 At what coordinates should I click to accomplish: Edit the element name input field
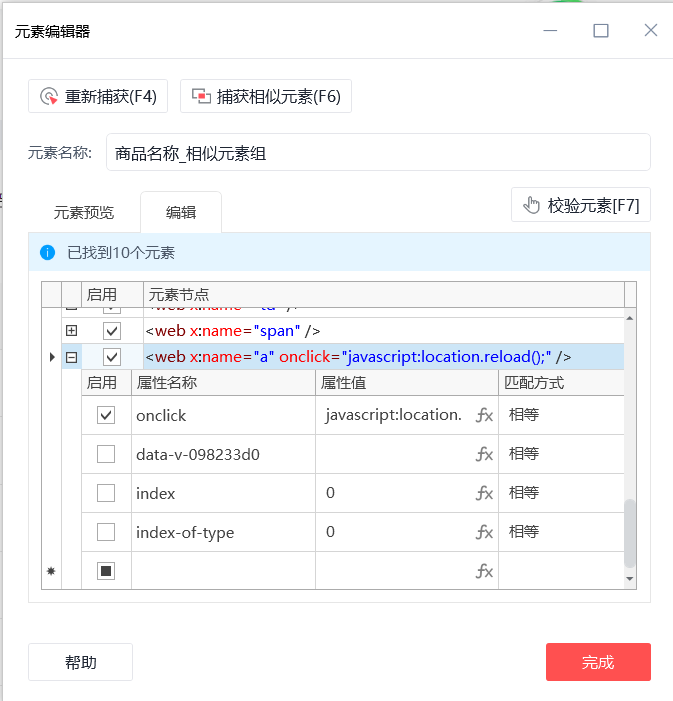(x=378, y=152)
